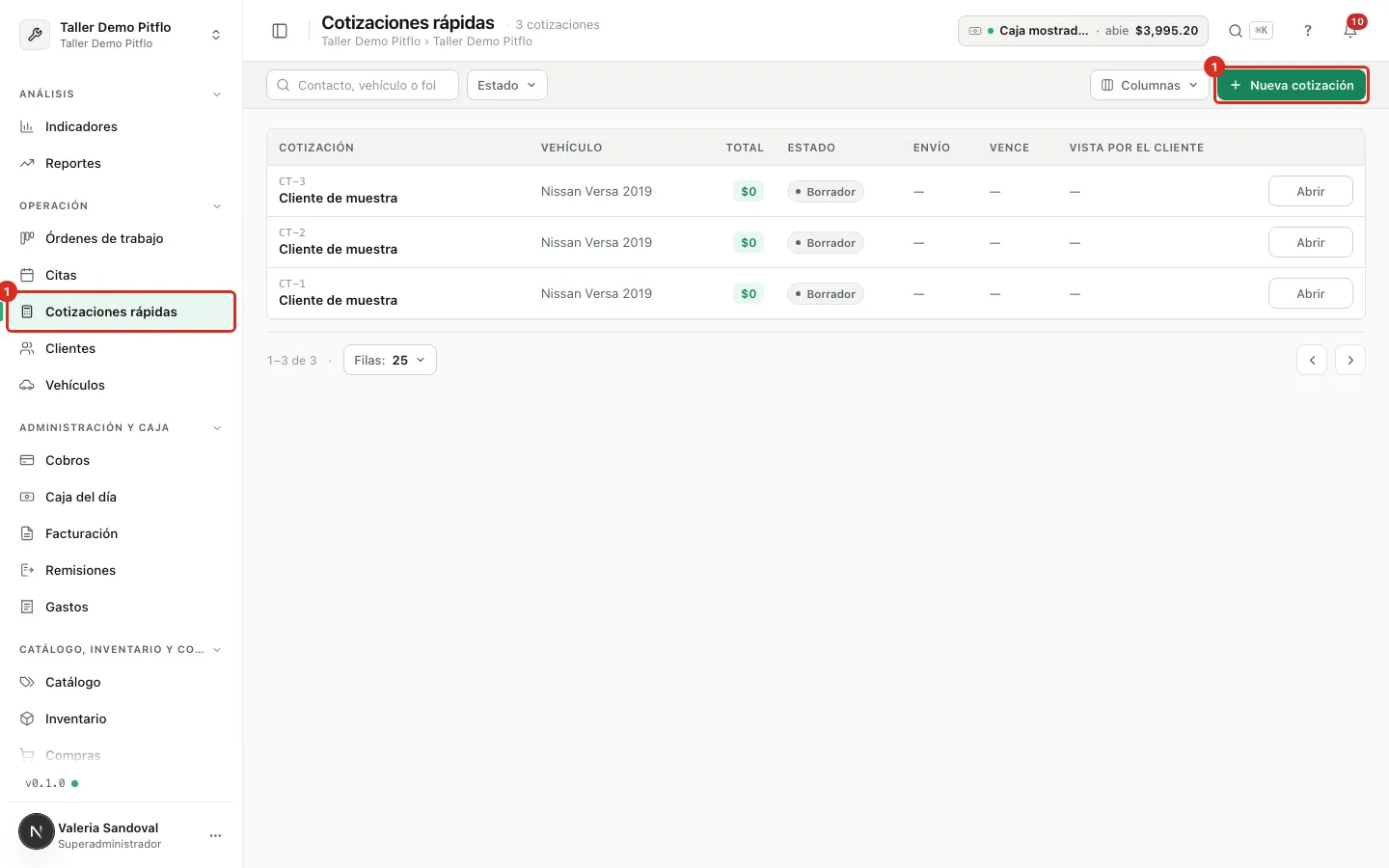The height and width of the screenshot is (868, 1389).
Task: Click the Nueva cotización button
Action: (1292, 85)
